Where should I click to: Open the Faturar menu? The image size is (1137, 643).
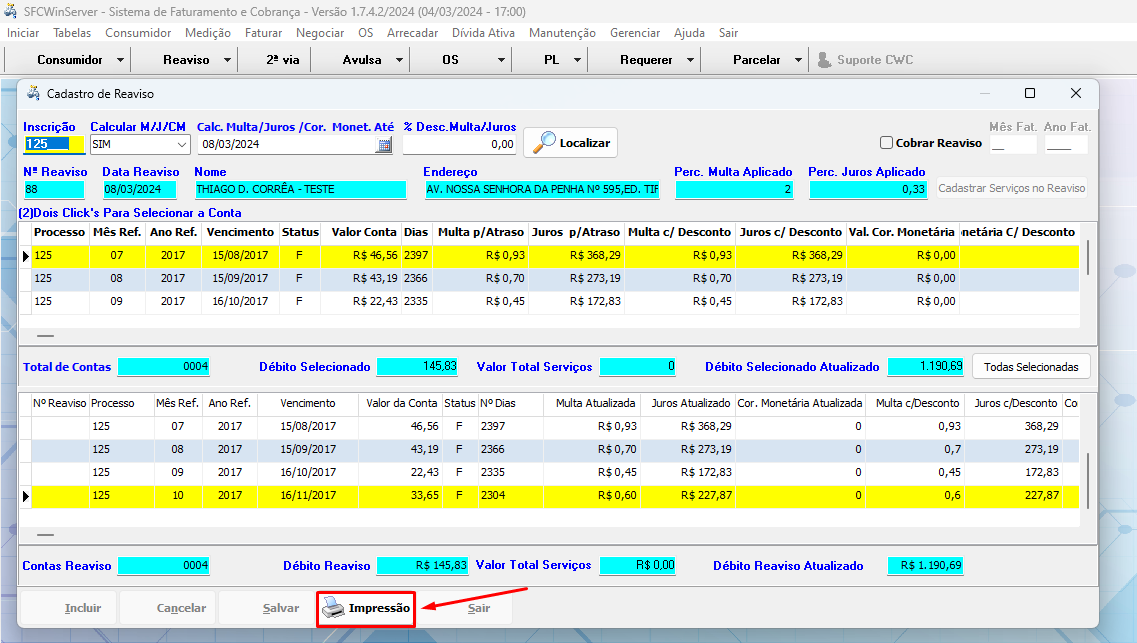(x=263, y=33)
